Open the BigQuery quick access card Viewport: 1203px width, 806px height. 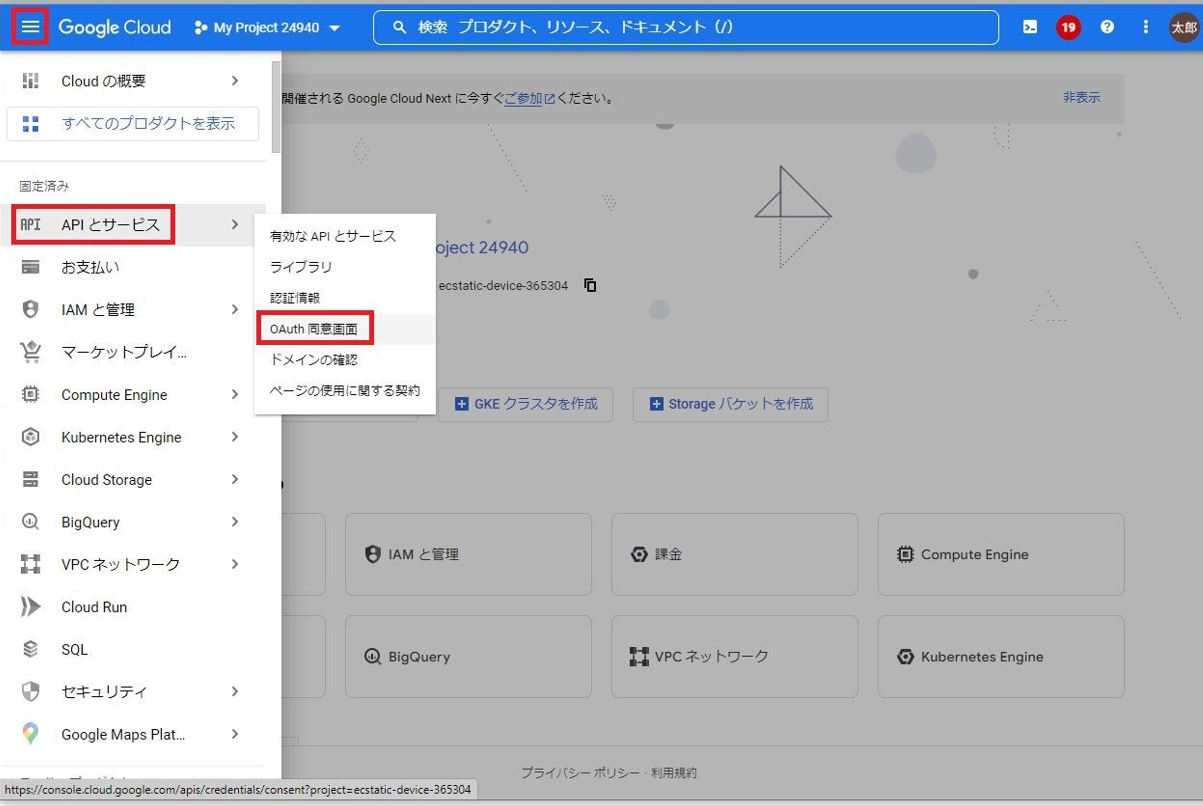468,657
